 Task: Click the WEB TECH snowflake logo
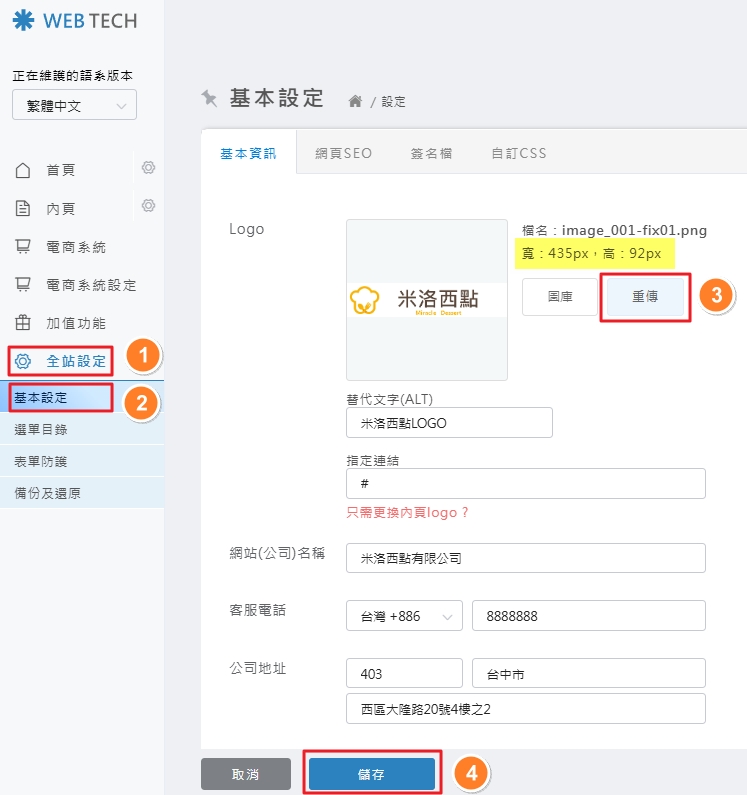pos(23,20)
